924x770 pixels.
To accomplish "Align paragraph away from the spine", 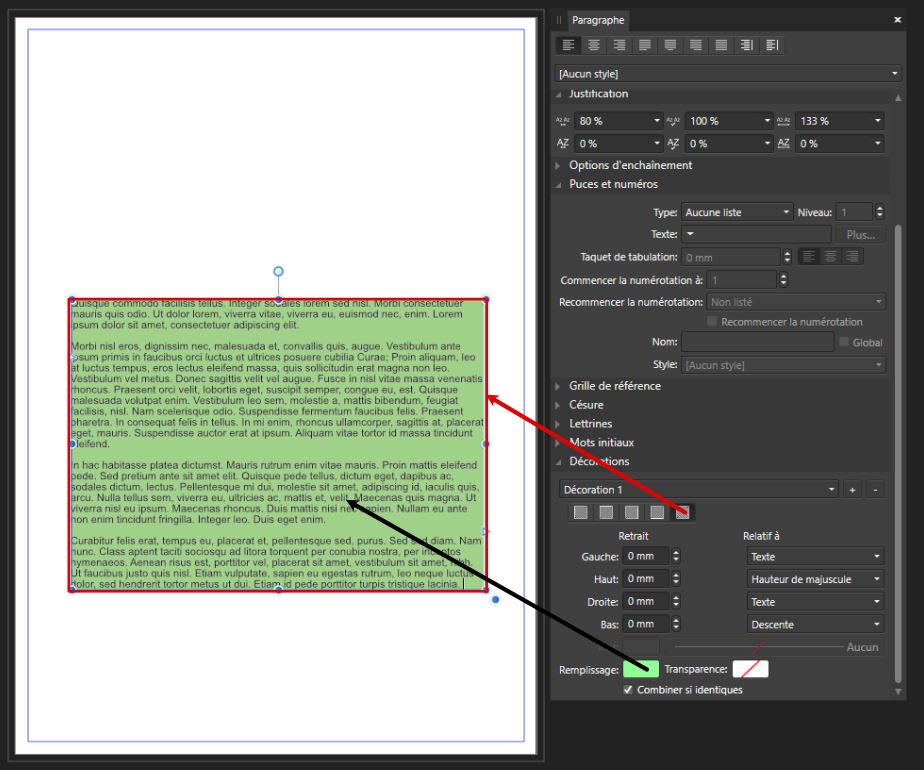I will click(x=772, y=45).
